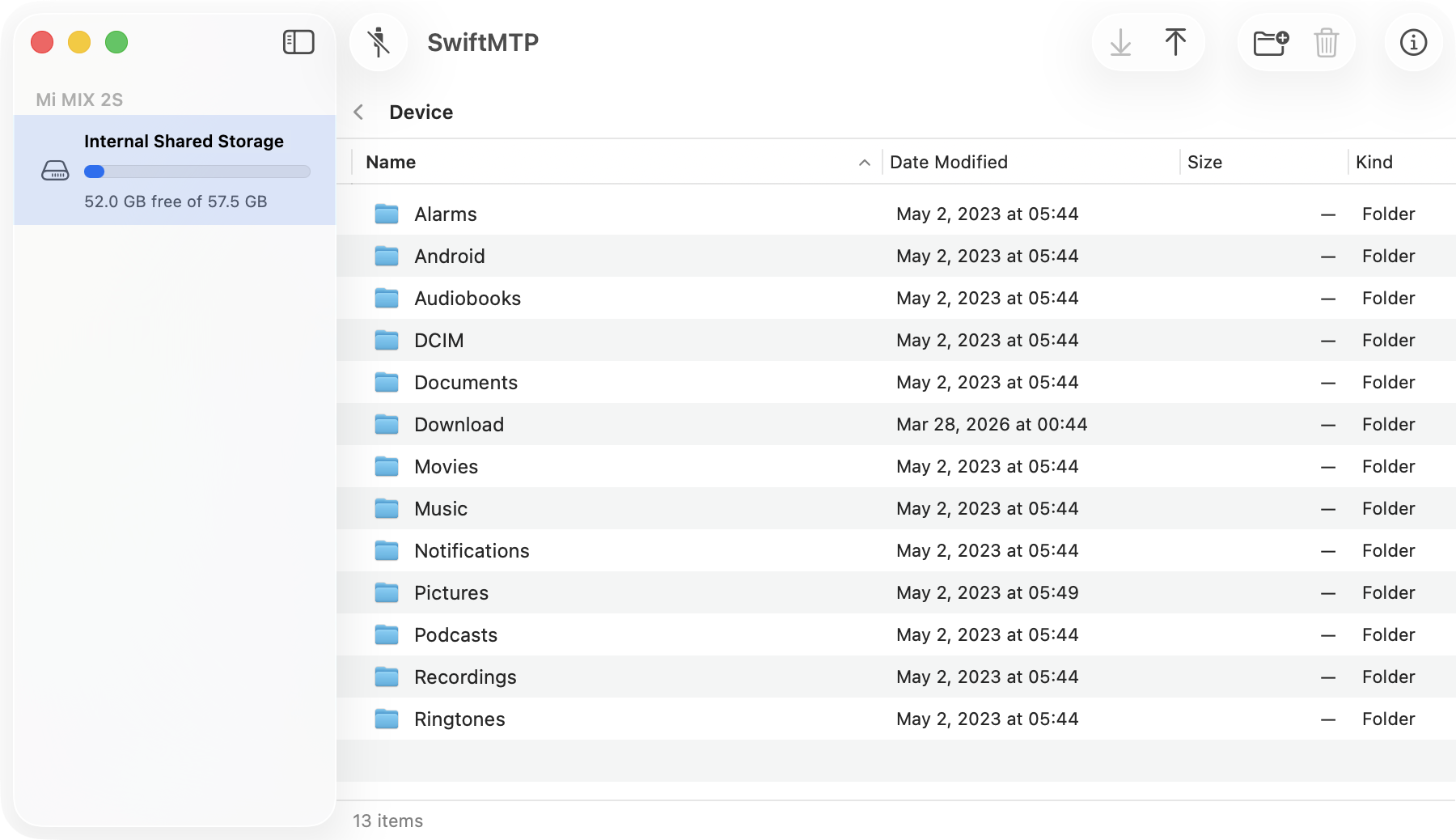Click the folder icon beside DCIM
The width and height of the screenshot is (1456, 840).
[x=387, y=340]
